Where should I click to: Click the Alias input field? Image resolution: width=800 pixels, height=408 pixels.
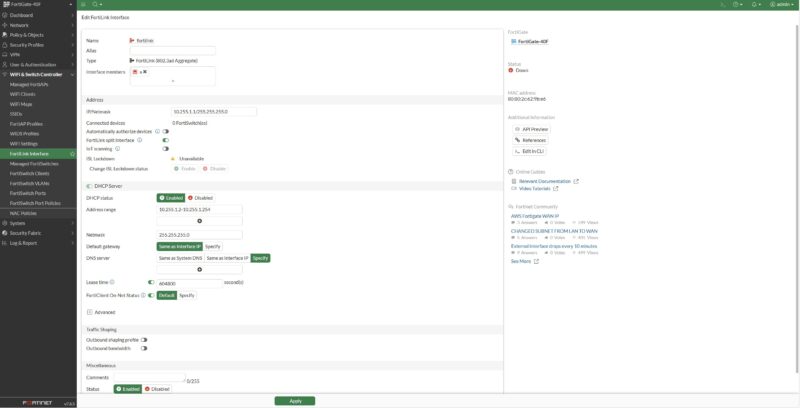(172, 50)
